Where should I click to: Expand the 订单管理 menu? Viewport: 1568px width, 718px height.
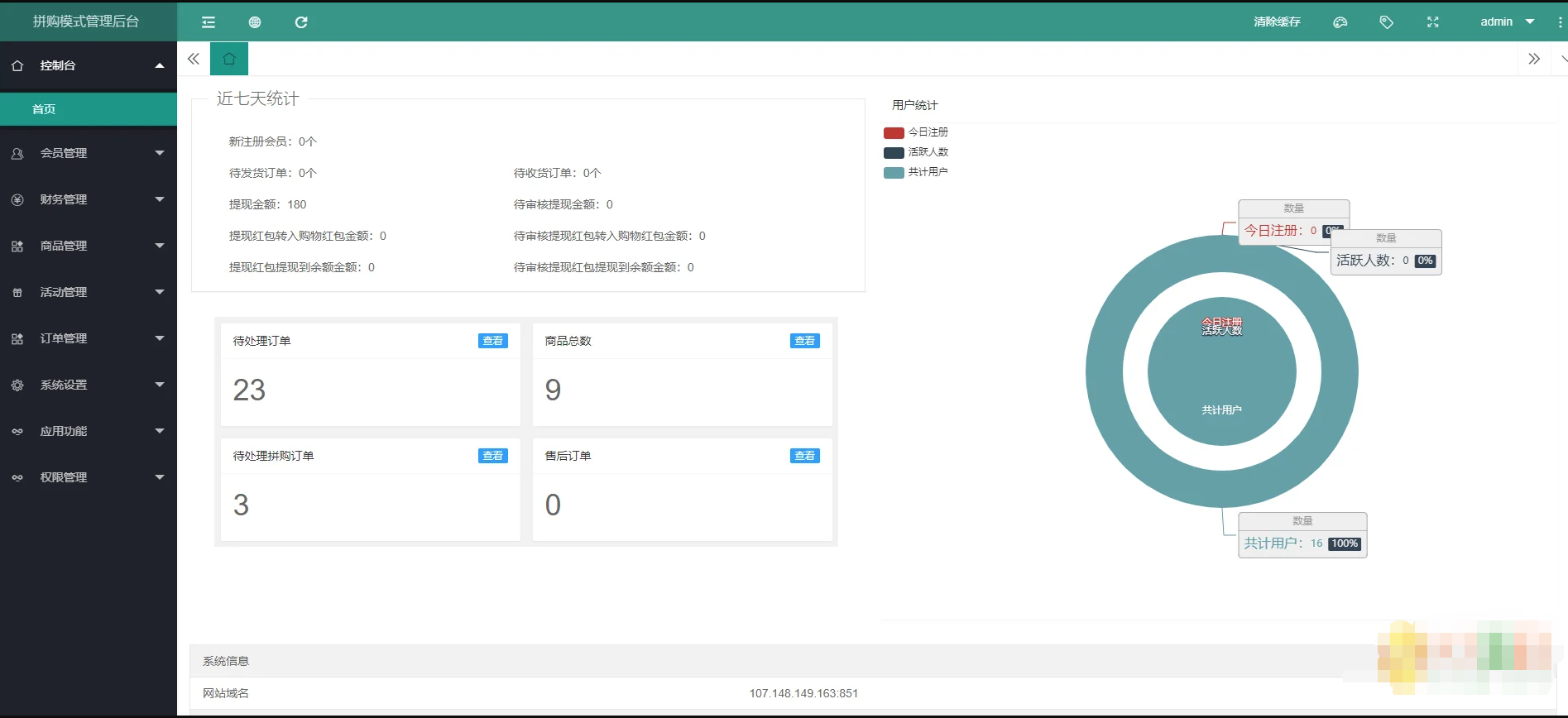coord(160,338)
